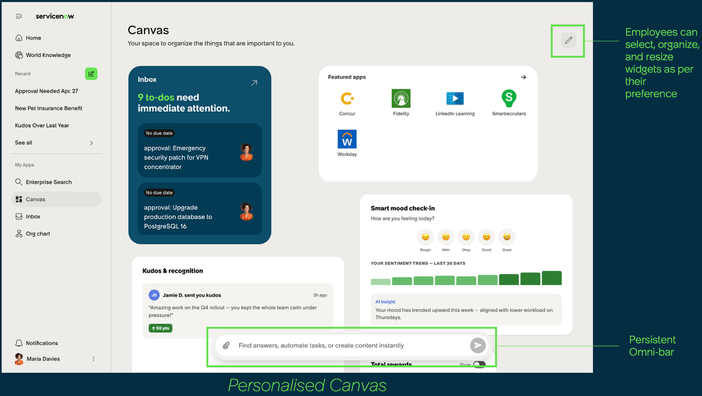Select the Okay mood emoji

pos(466,237)
